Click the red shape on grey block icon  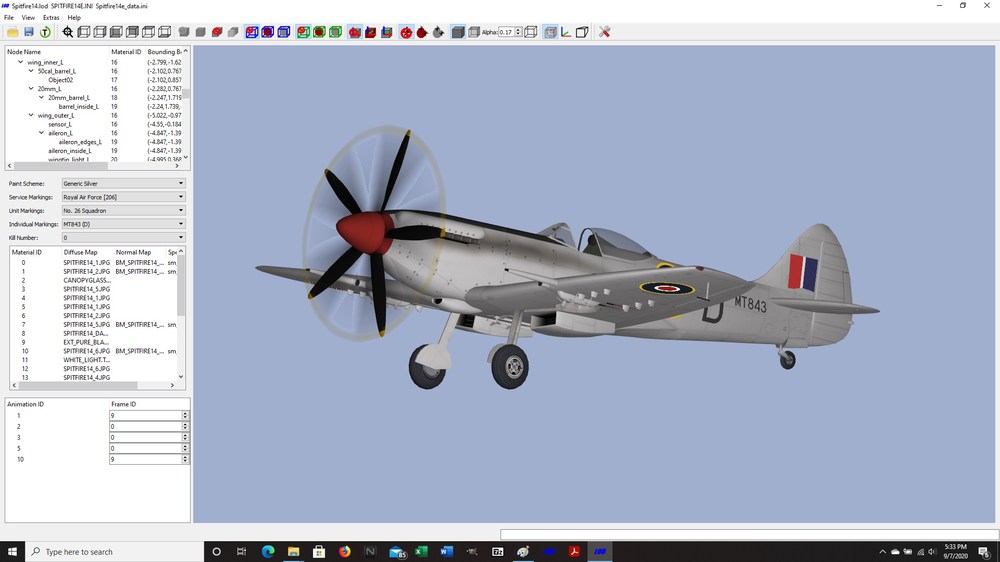pyautogui.click(x=355, y=32)
